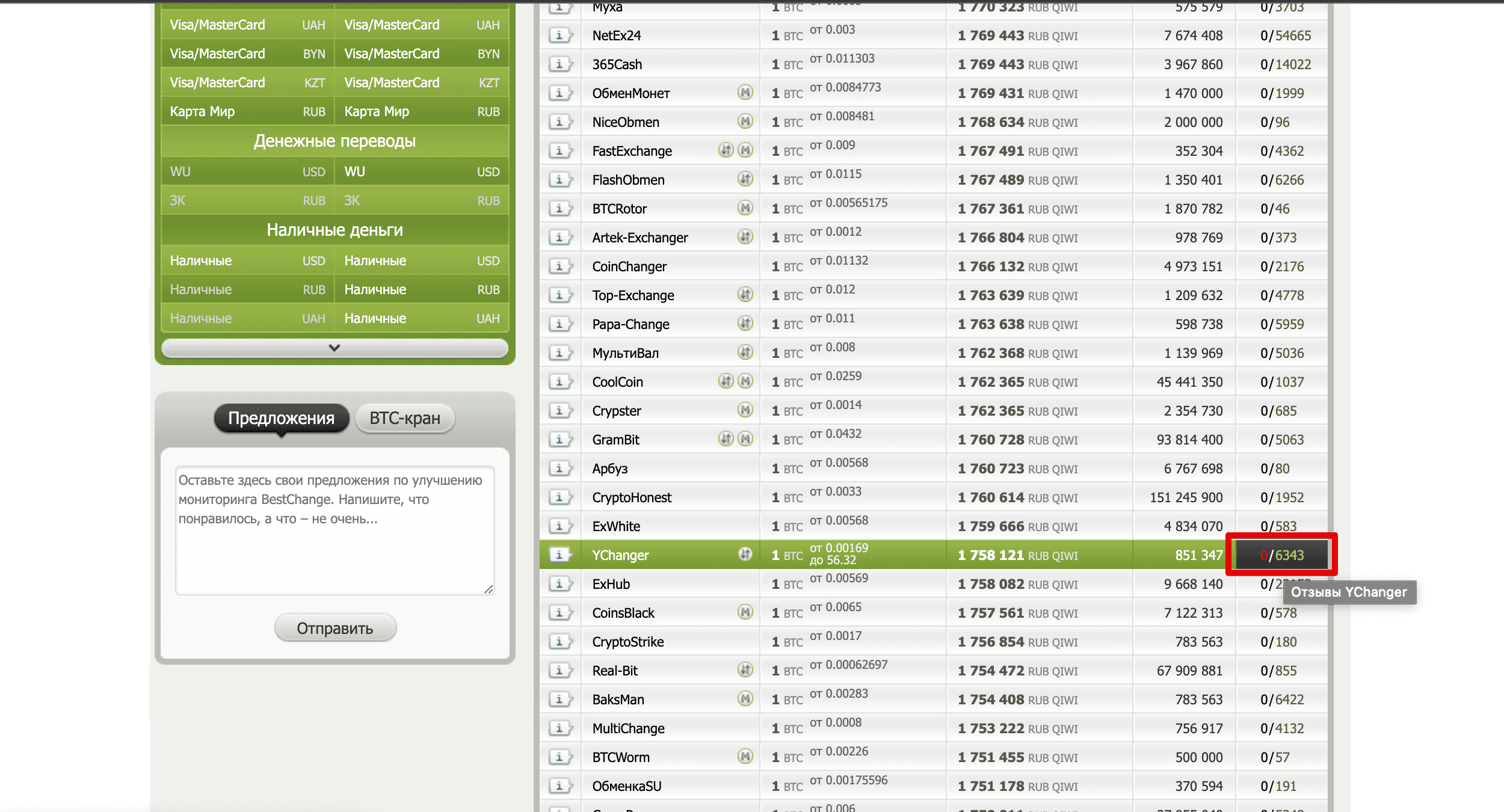Open YChanger reviews 0/6343
Screen dimensions: 1504x812
1282,555
